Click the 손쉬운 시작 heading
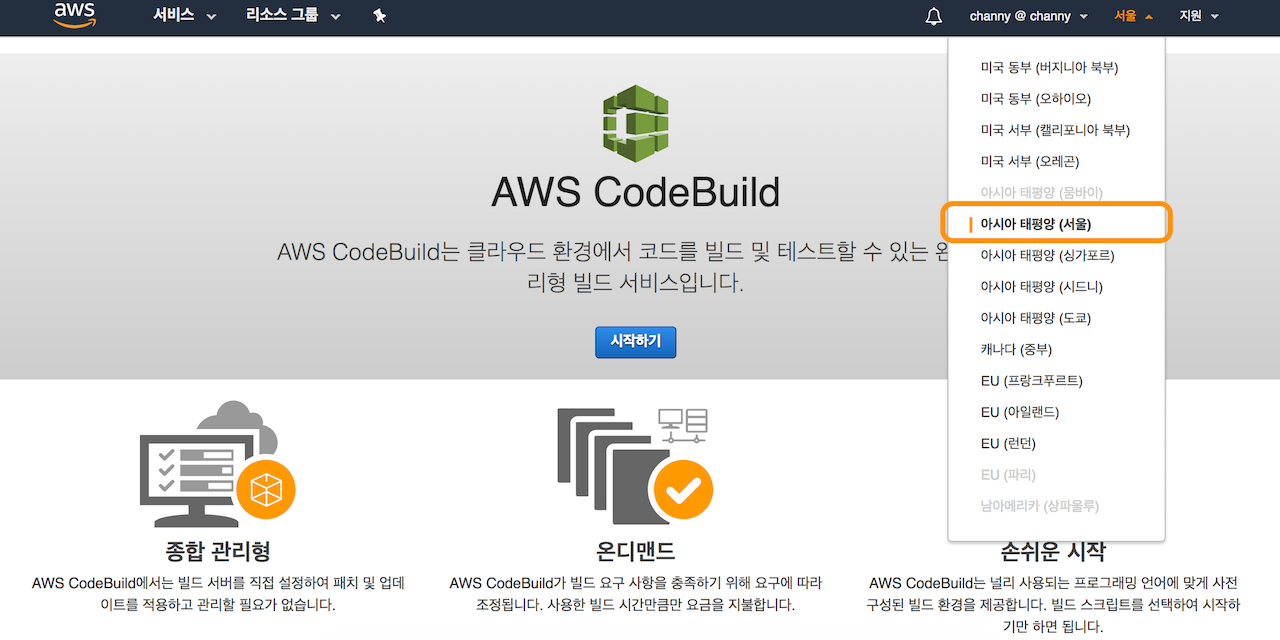 click(x=1053, y=552)
